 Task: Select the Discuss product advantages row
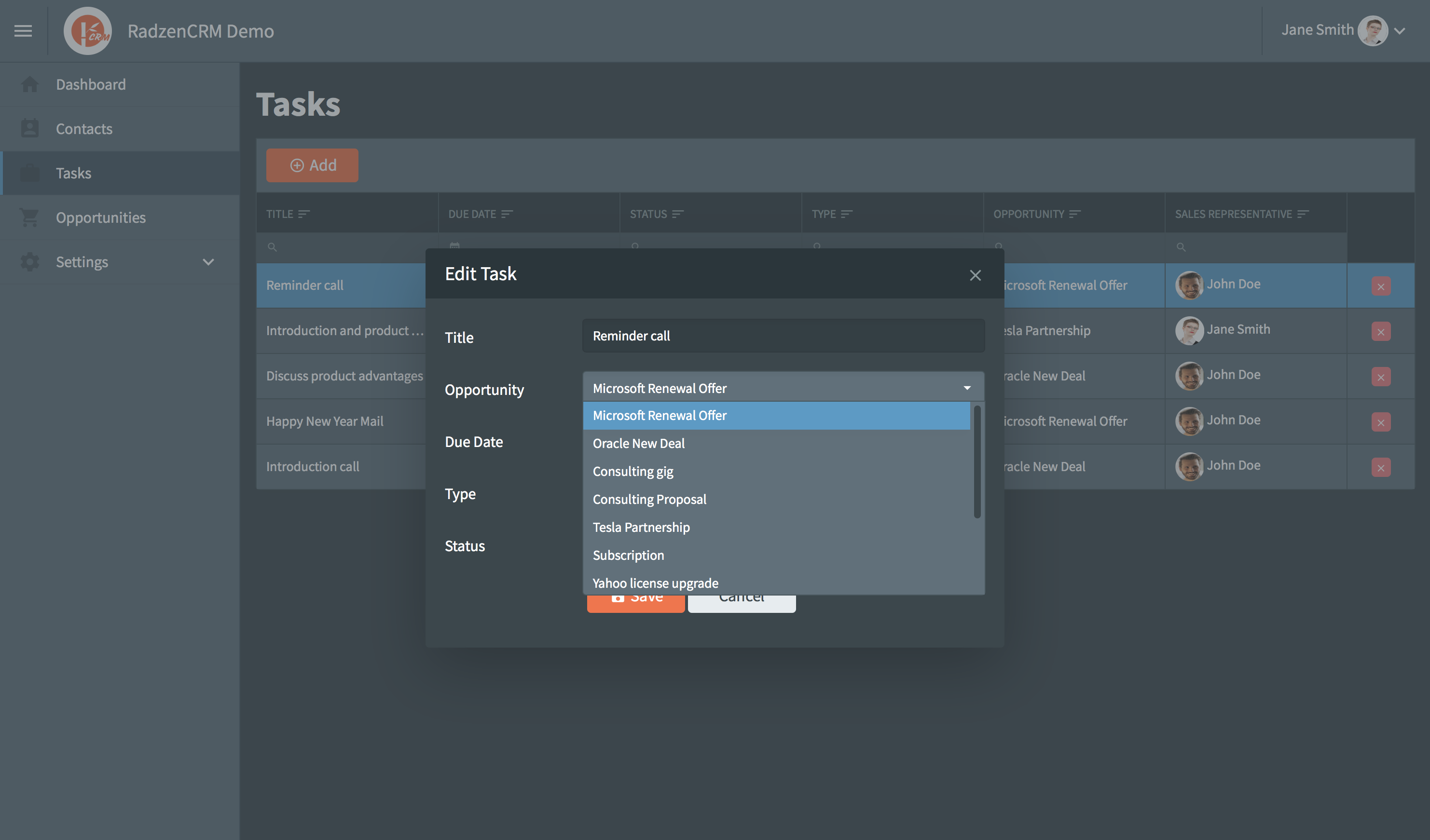344,376
